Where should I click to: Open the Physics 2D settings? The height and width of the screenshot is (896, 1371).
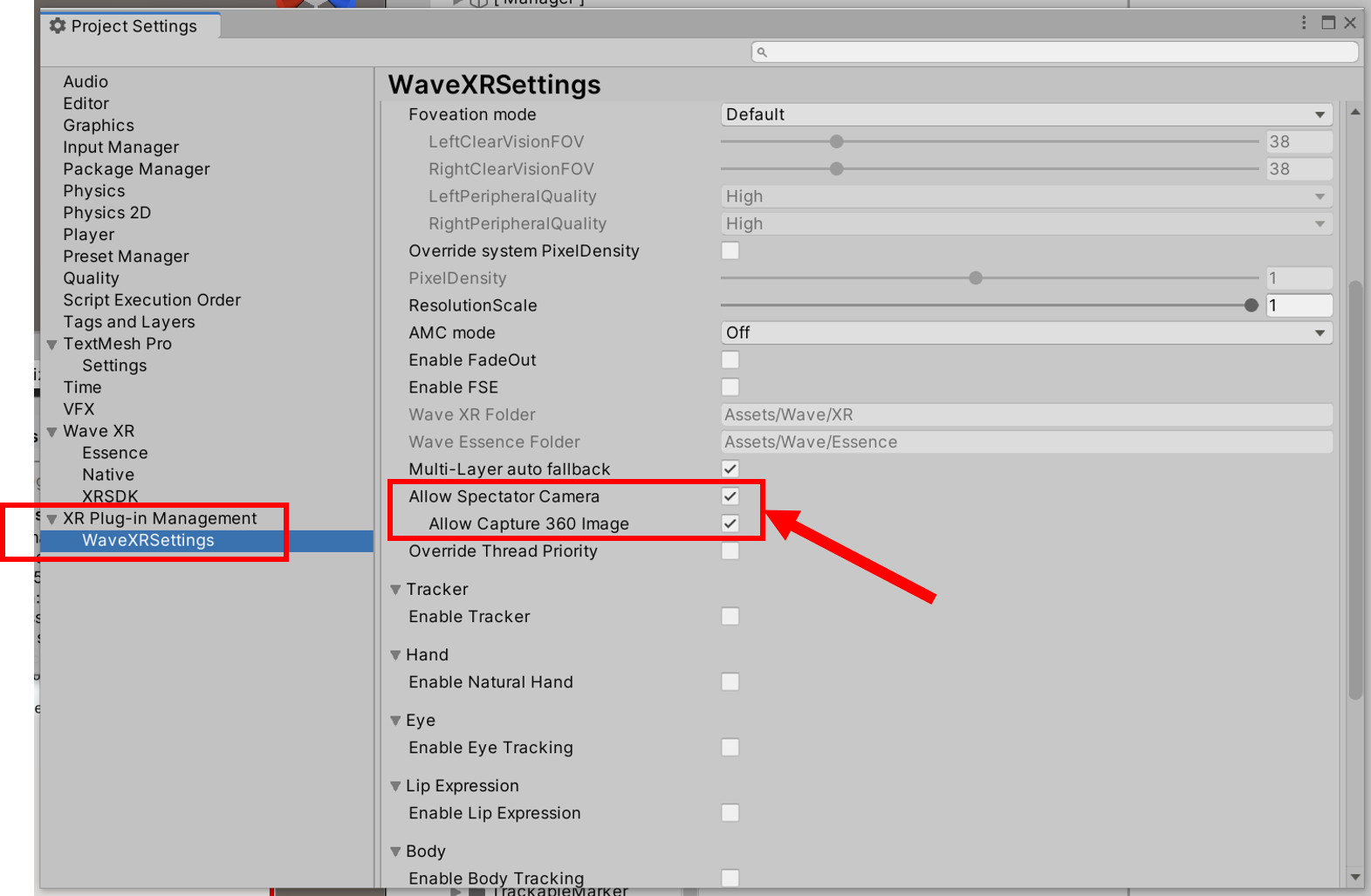coord(107,213)
